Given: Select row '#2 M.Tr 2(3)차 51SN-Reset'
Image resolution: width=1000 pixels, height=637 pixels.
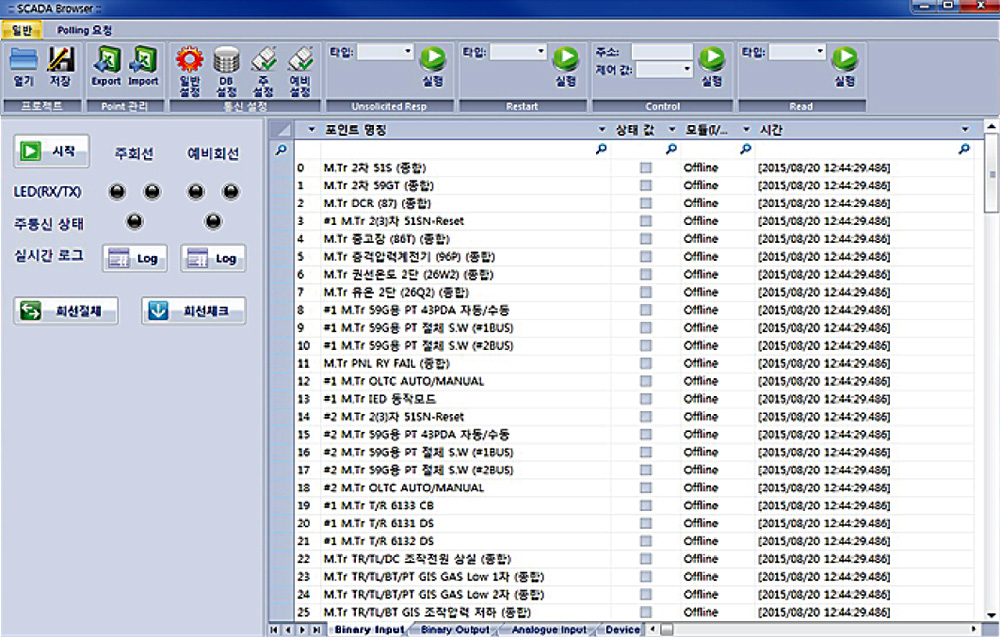Looking at the screenshot, I should 635,417.
